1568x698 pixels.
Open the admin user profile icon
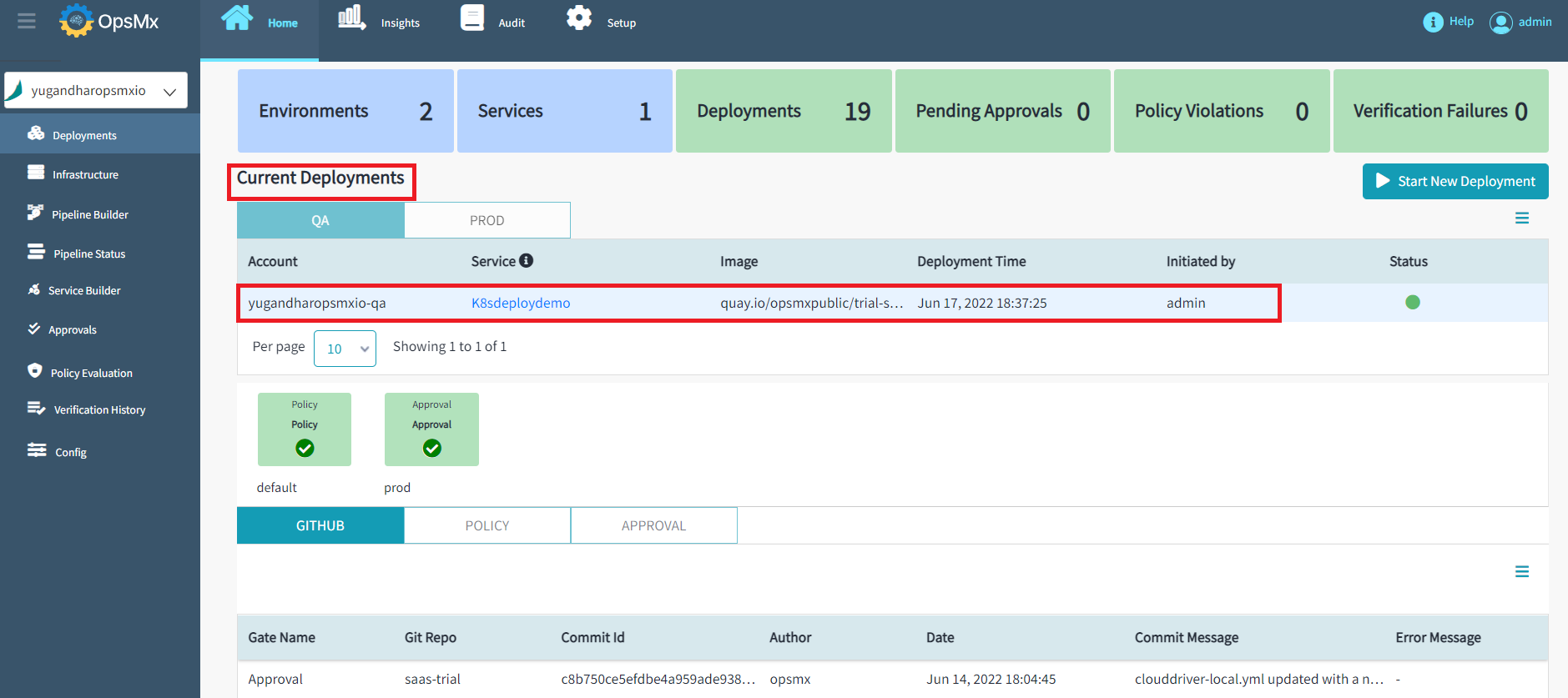point(1500,23)
